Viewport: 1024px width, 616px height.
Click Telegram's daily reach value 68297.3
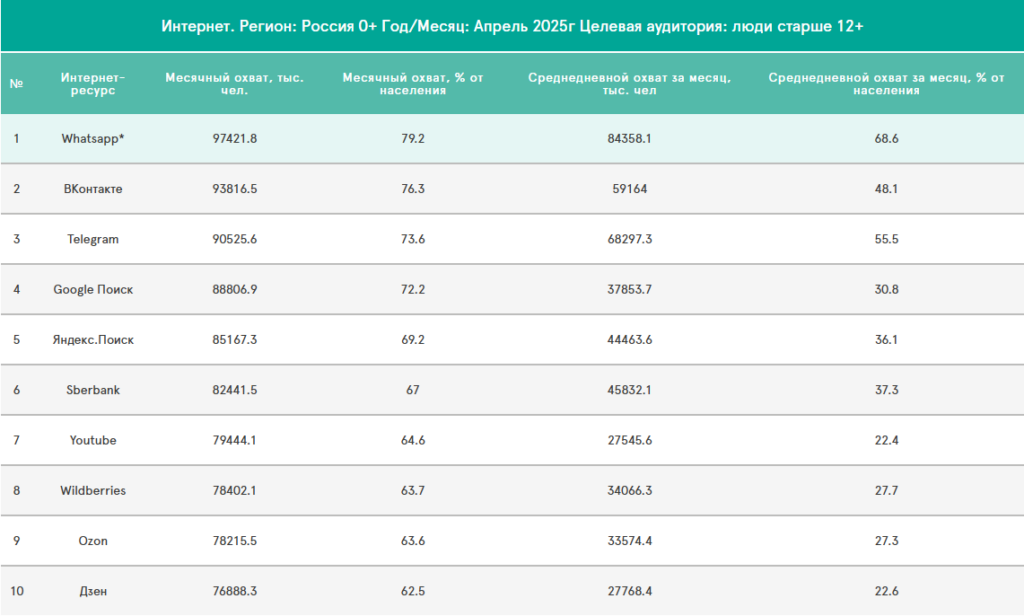coord(630,239)
